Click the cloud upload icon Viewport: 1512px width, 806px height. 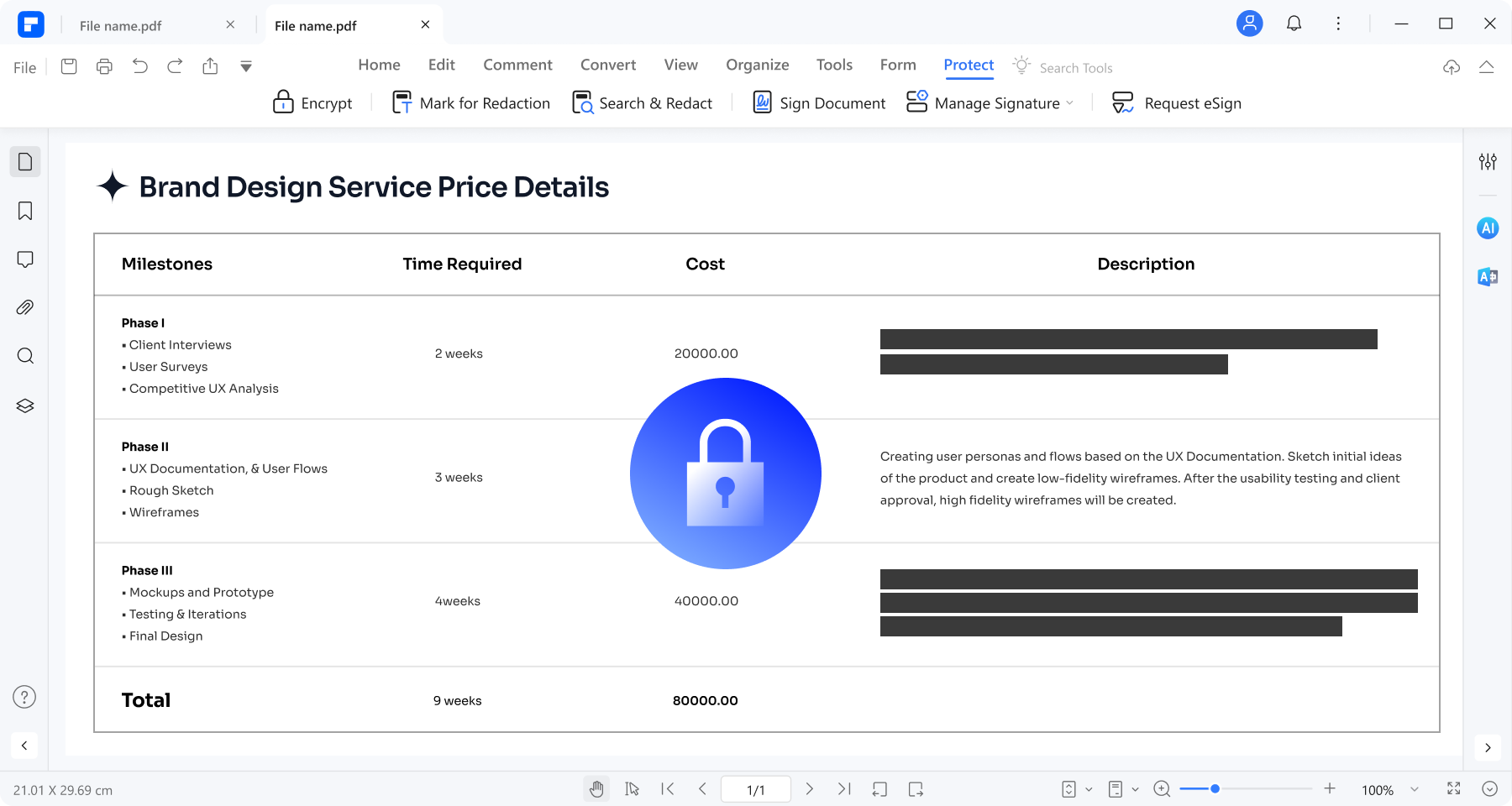coord(1452,67)
